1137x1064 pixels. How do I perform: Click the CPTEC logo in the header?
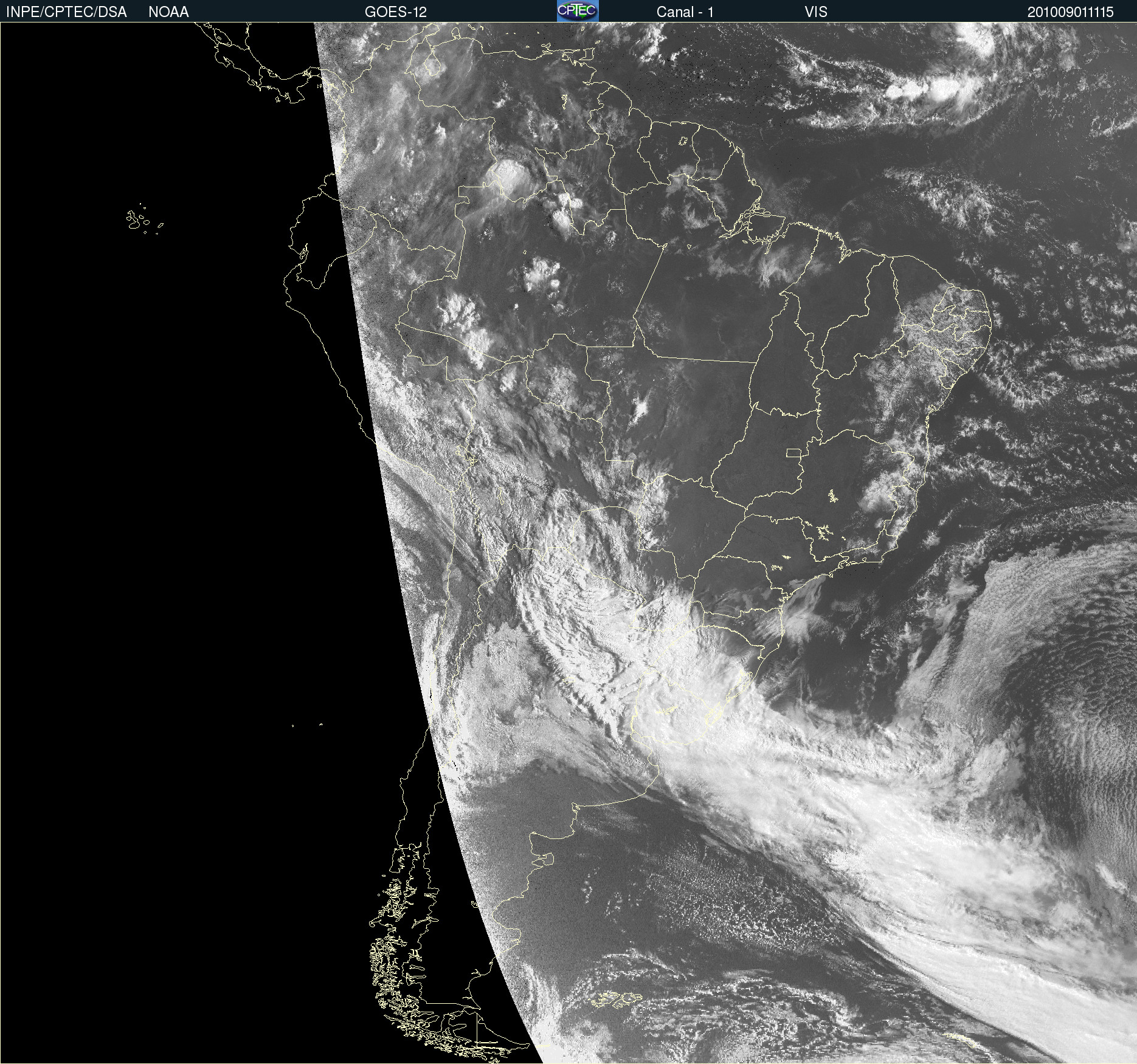coord(578,11)
